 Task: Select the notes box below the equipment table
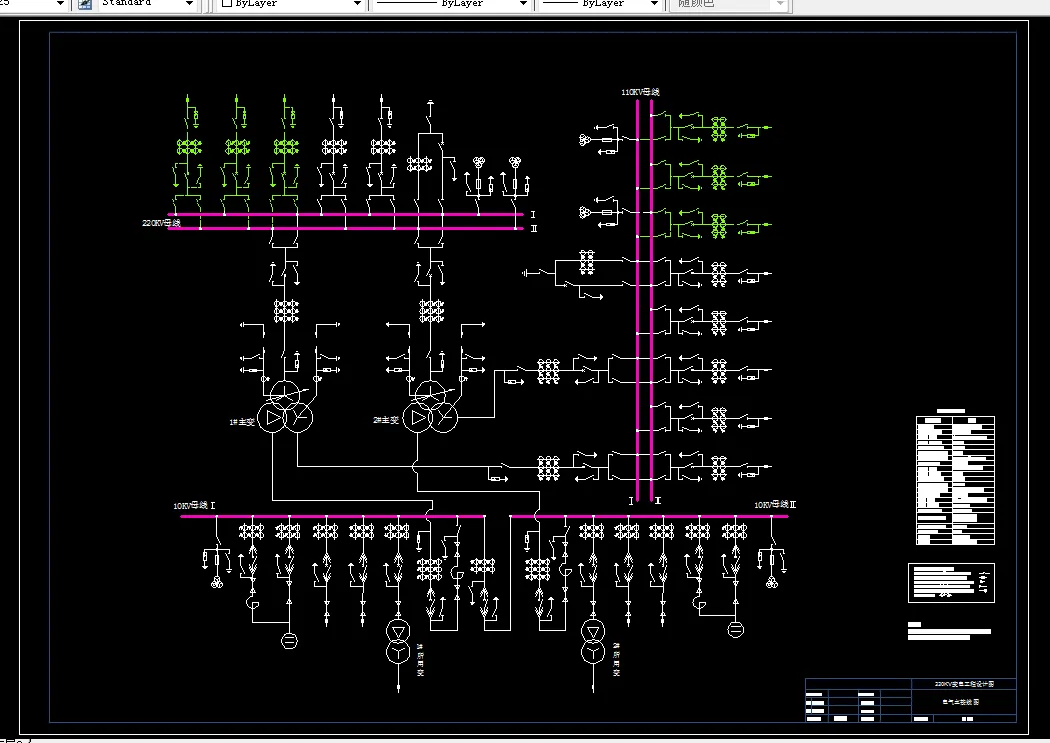click(x=951, y=582)
